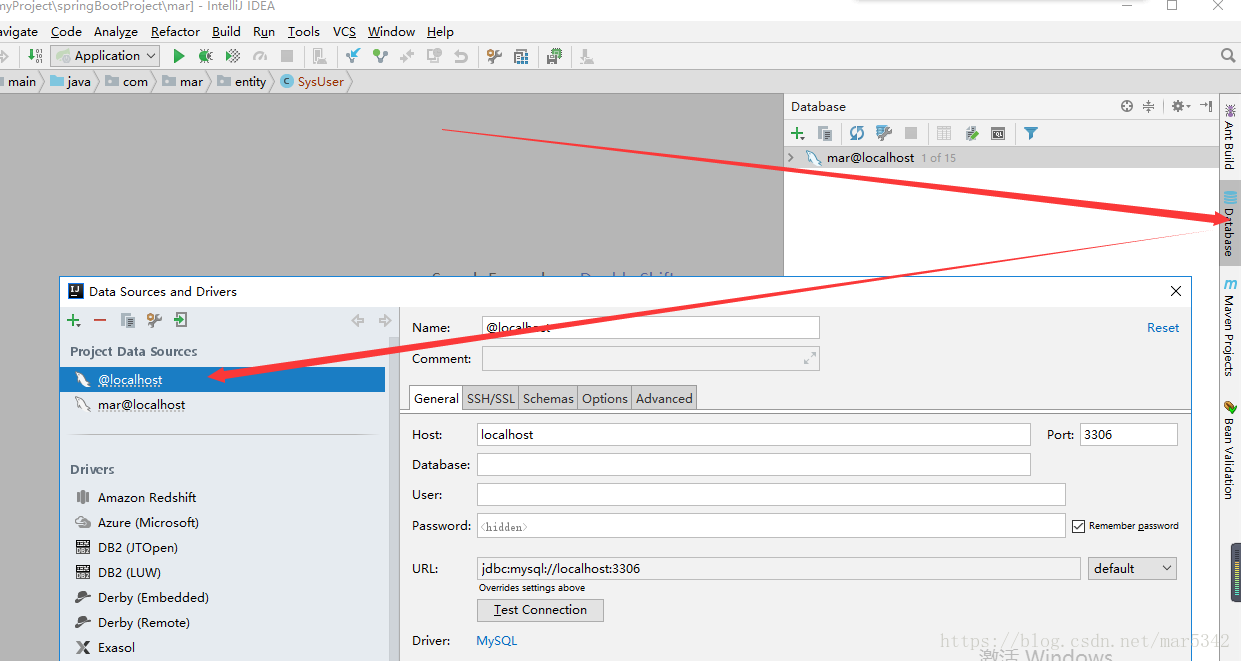Image resolution: width=1241 pixels, height=661 pixels.
Task: Remove selected data source with minus icon
Action: [100, 320]
